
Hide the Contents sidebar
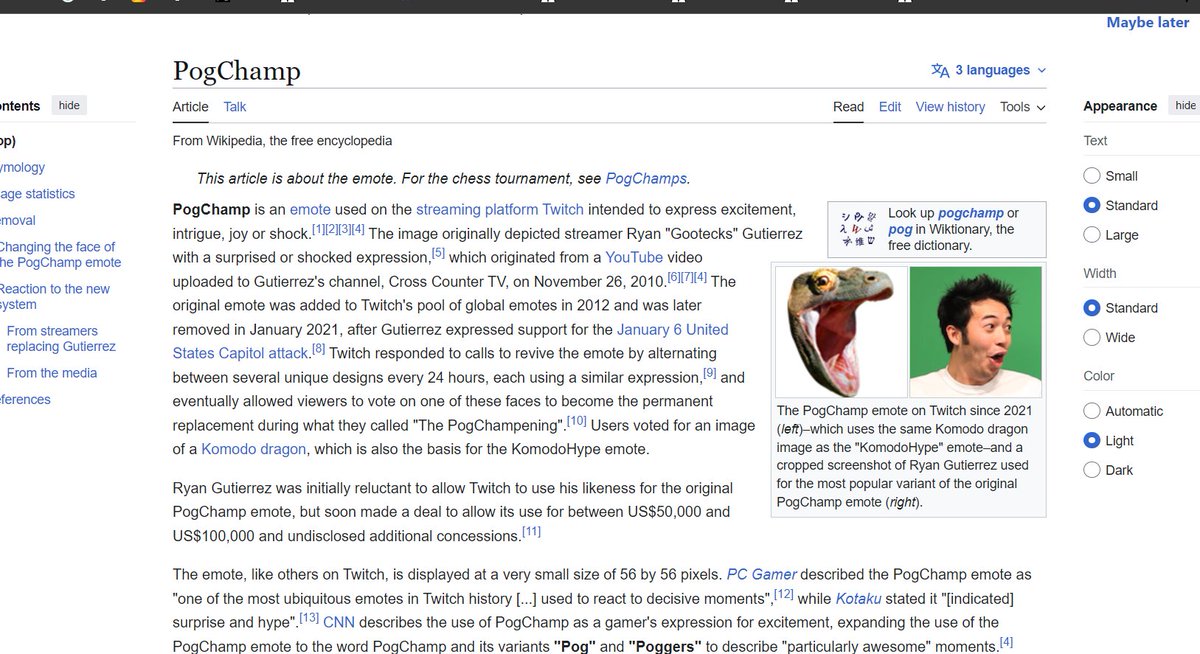point(69,105)
